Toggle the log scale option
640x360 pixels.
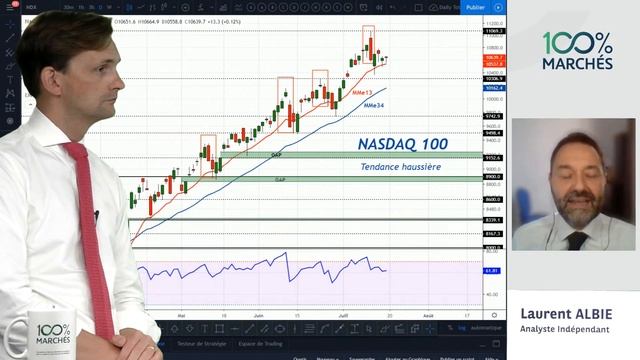pos(462,328)
